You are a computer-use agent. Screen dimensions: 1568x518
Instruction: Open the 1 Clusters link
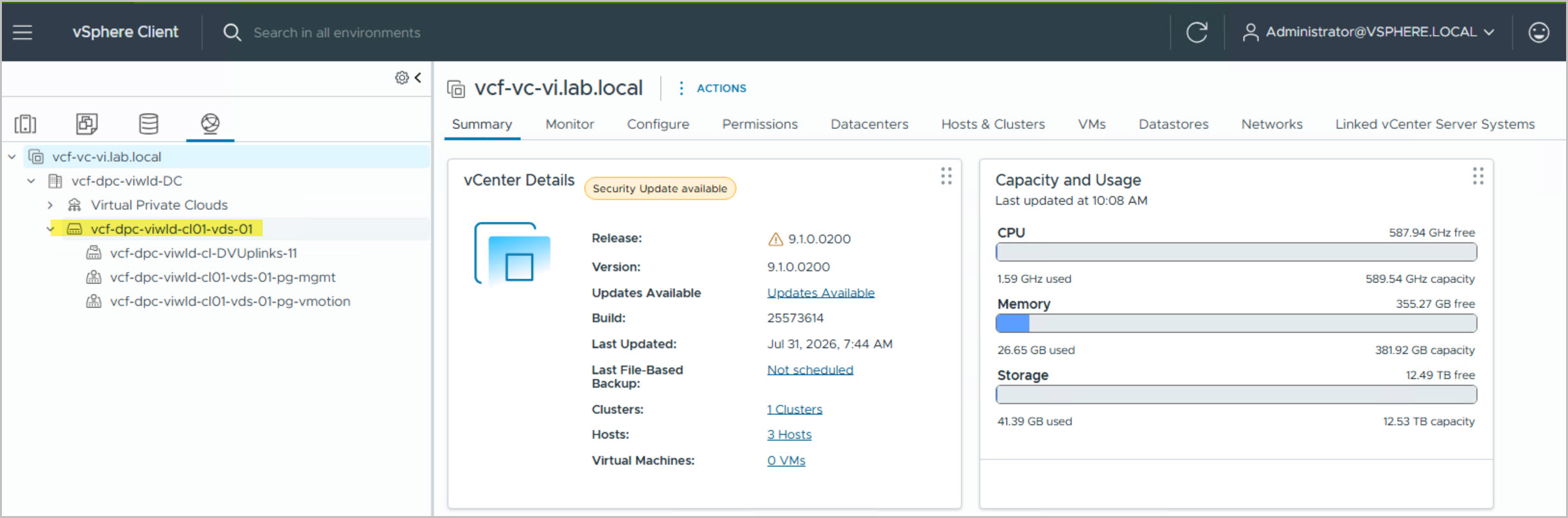coord(795,409)
